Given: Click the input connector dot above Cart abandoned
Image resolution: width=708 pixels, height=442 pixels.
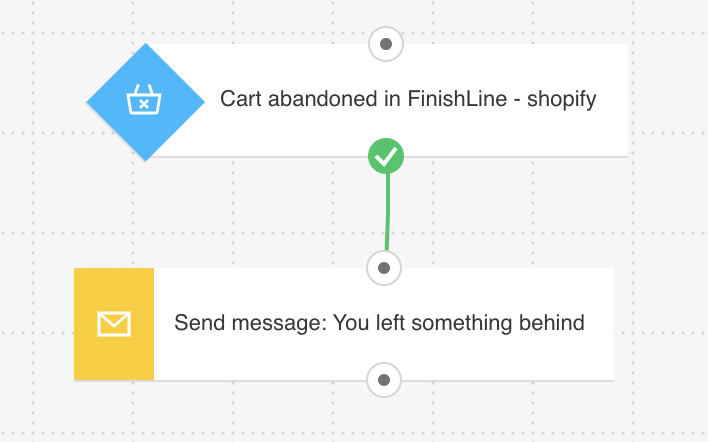Looking at the screenshot, I should pos(386,44).
